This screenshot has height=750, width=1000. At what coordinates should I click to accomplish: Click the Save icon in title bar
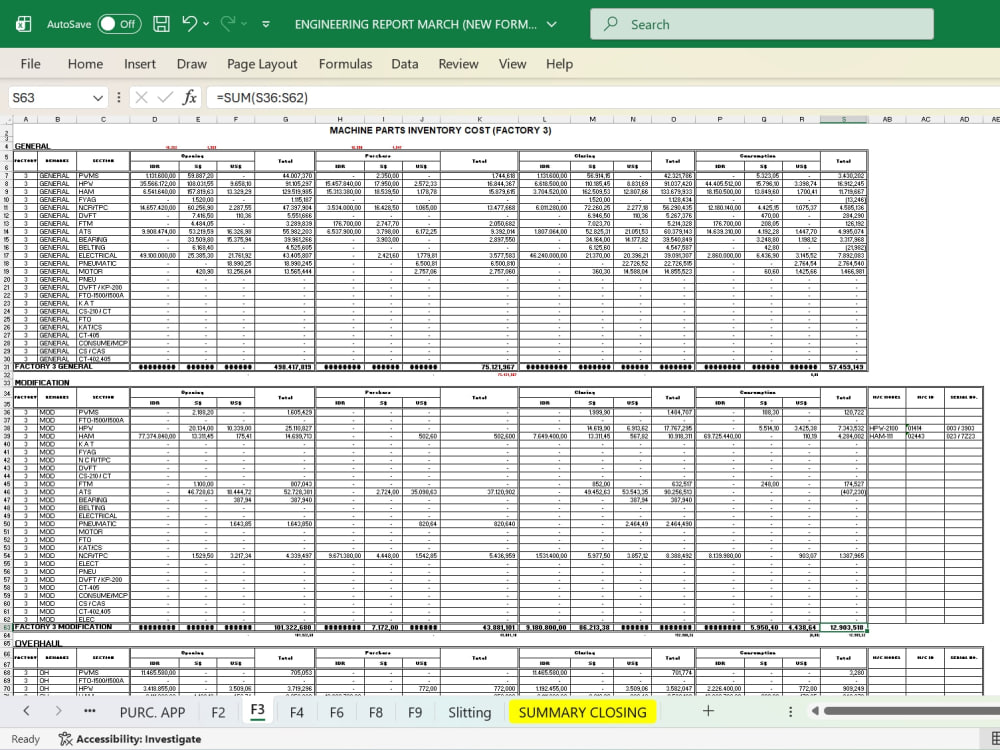(x=161, y=24)
